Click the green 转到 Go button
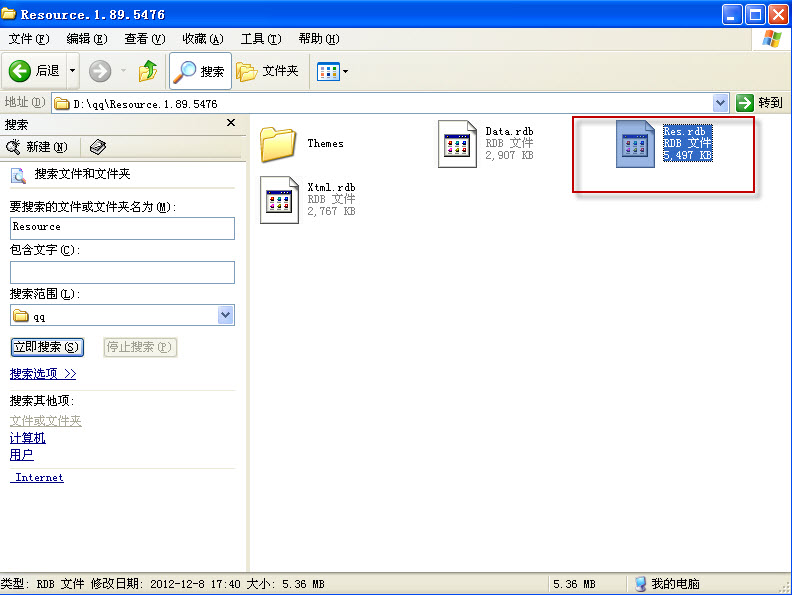The height and width of the screenshot is (595, 792). click(x=760, y=103)
